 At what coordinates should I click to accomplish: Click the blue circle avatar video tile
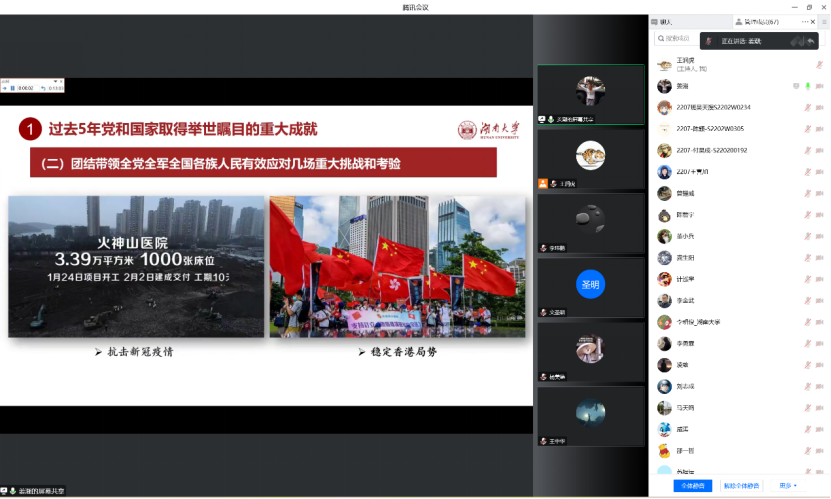tap(590, 286)
